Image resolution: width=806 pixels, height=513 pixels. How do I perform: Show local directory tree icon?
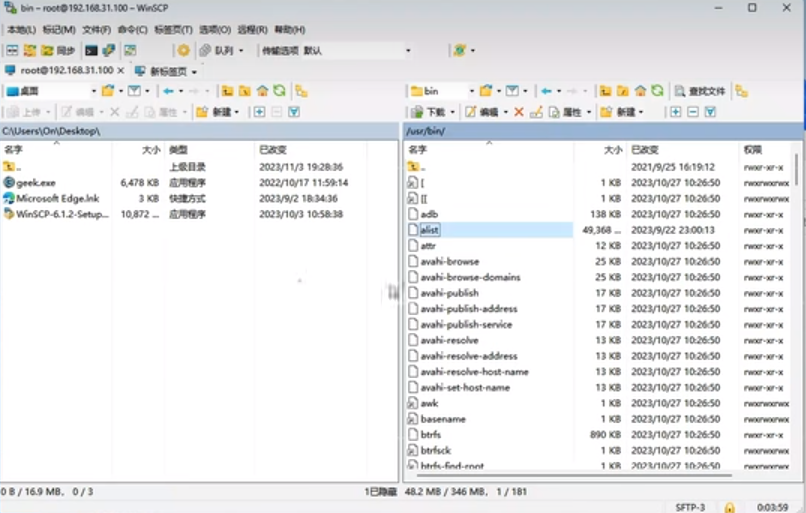(x=301, y=91)
